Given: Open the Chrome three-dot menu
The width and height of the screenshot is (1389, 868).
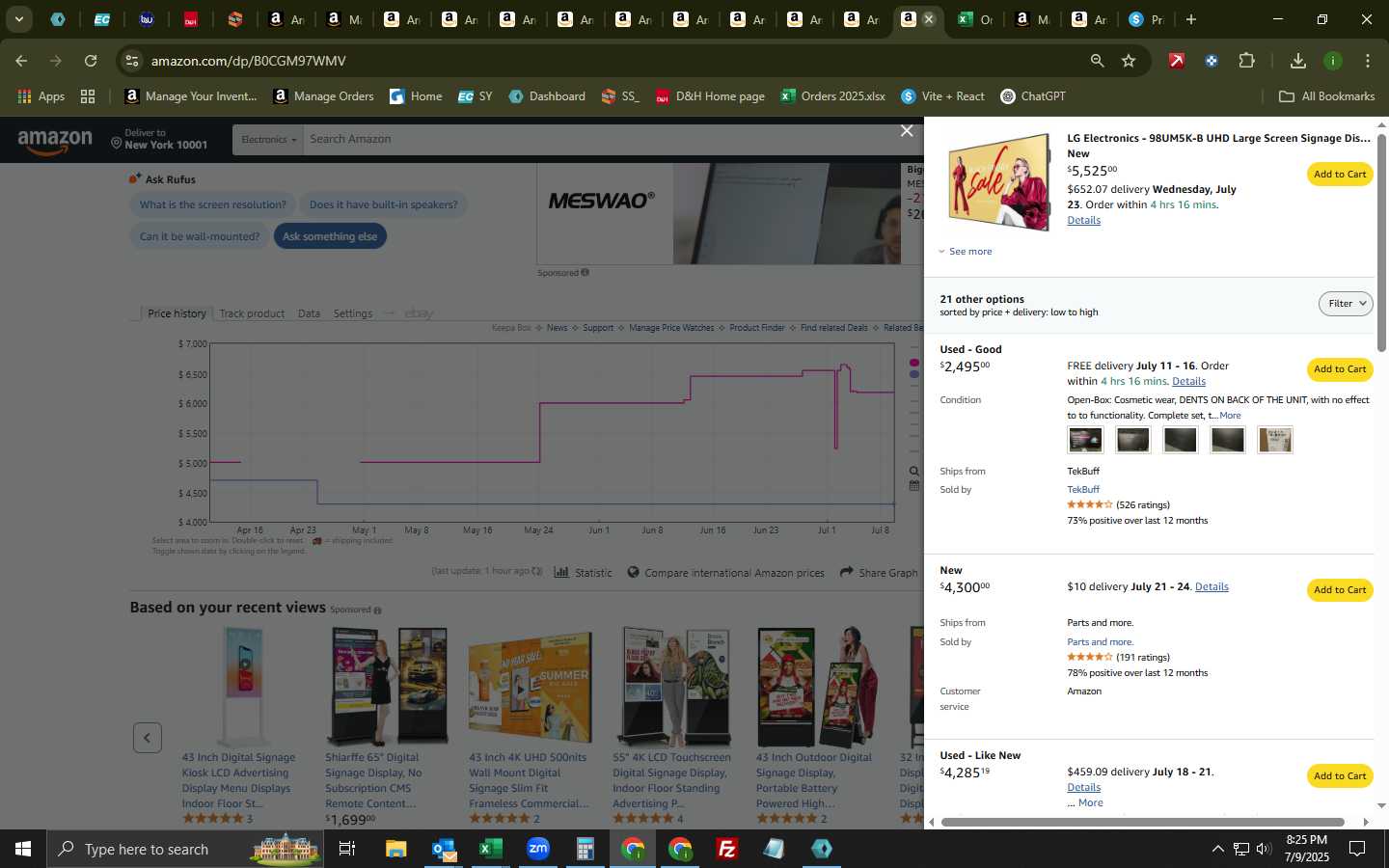Looking at the screenshot, I should 1367,61.
